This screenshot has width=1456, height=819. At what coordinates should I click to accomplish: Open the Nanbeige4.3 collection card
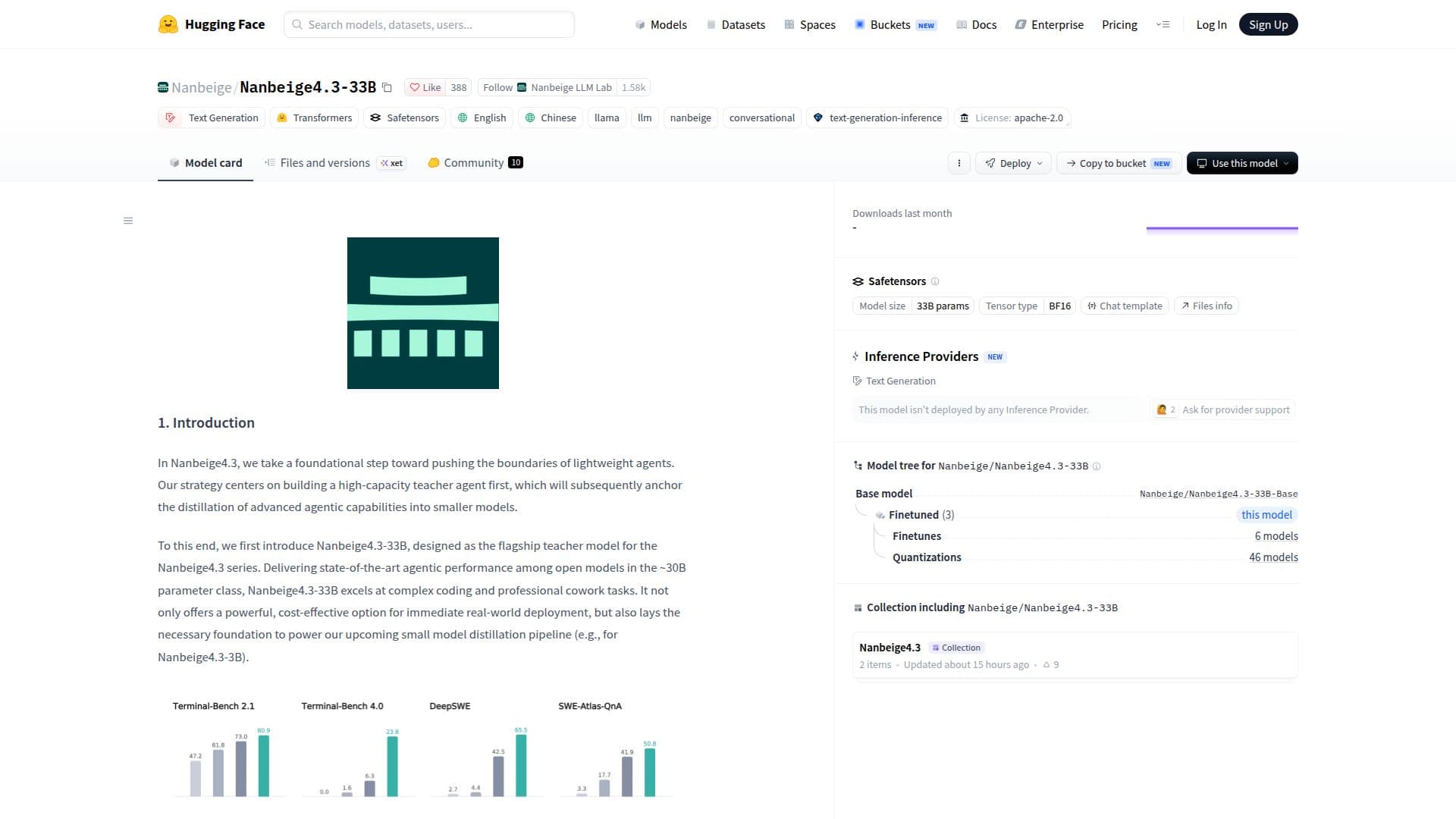pos(1075,655)
